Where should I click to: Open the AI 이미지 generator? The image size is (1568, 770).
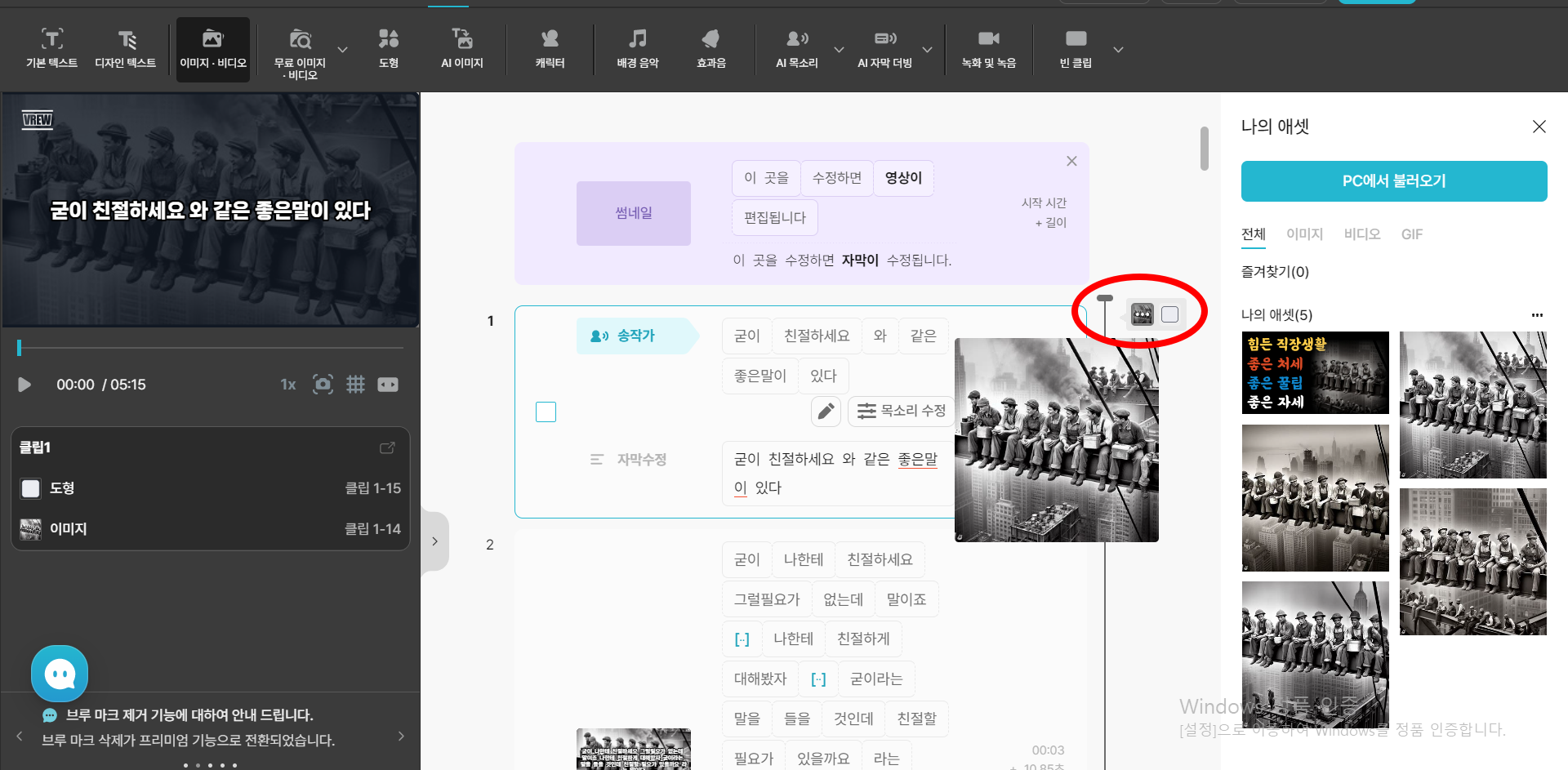[x=462, y=49]
